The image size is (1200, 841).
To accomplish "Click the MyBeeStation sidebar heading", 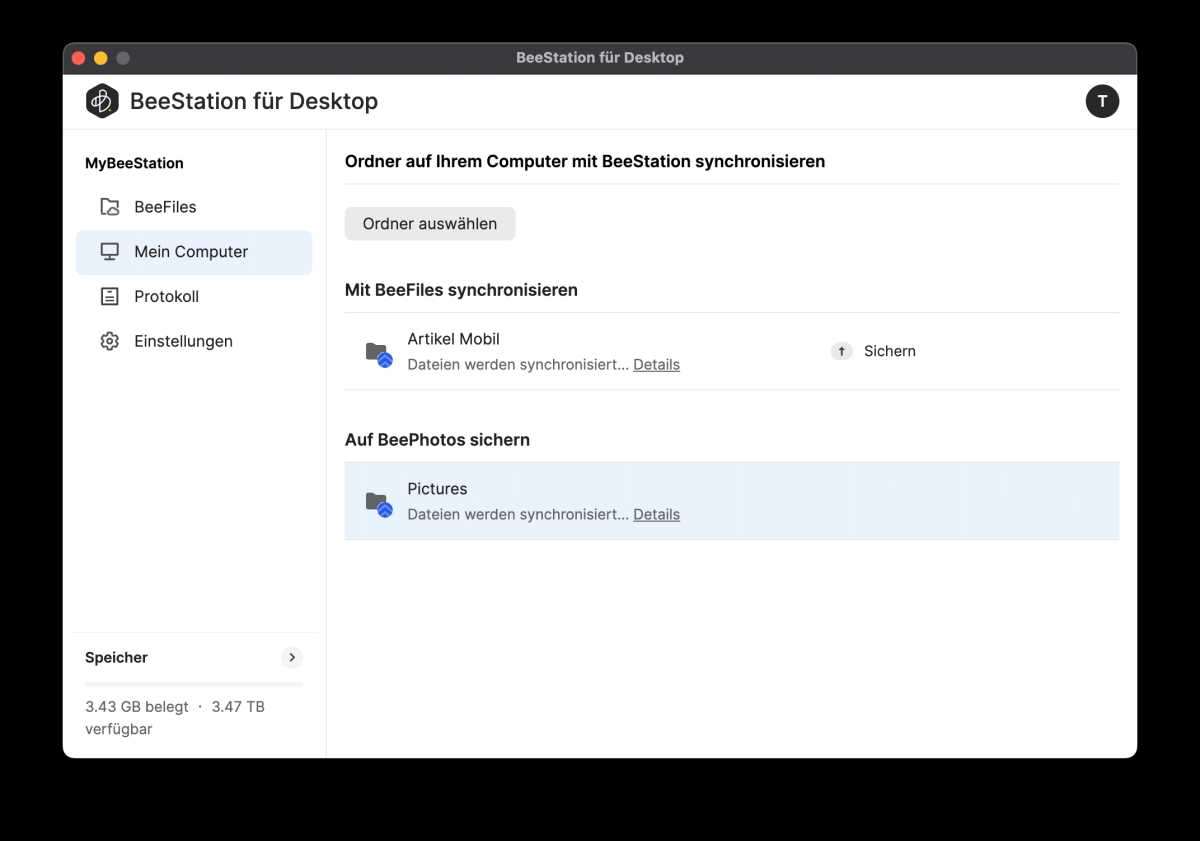I will pyautogui.click(x=134, y=163).
